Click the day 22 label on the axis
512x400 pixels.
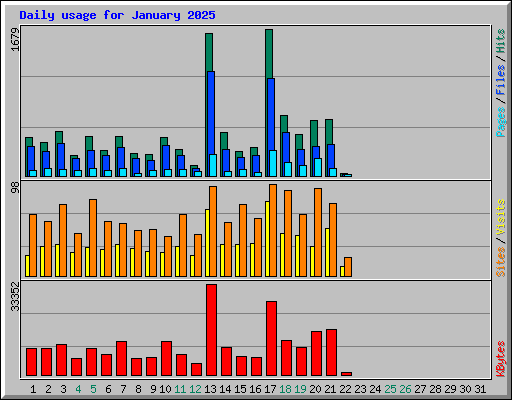pos(345,389)
